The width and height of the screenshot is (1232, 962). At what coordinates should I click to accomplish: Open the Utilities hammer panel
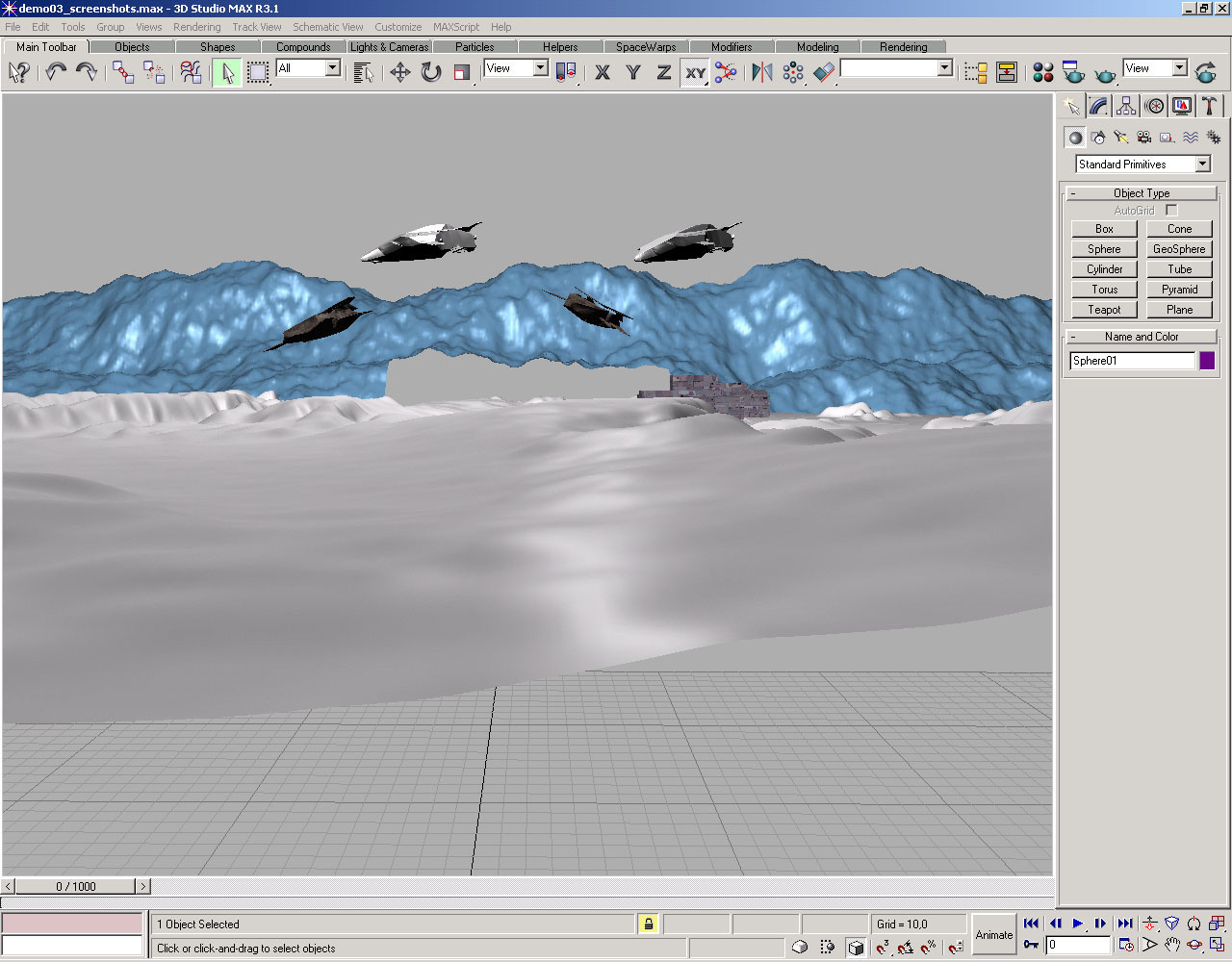pos(1210,106)
